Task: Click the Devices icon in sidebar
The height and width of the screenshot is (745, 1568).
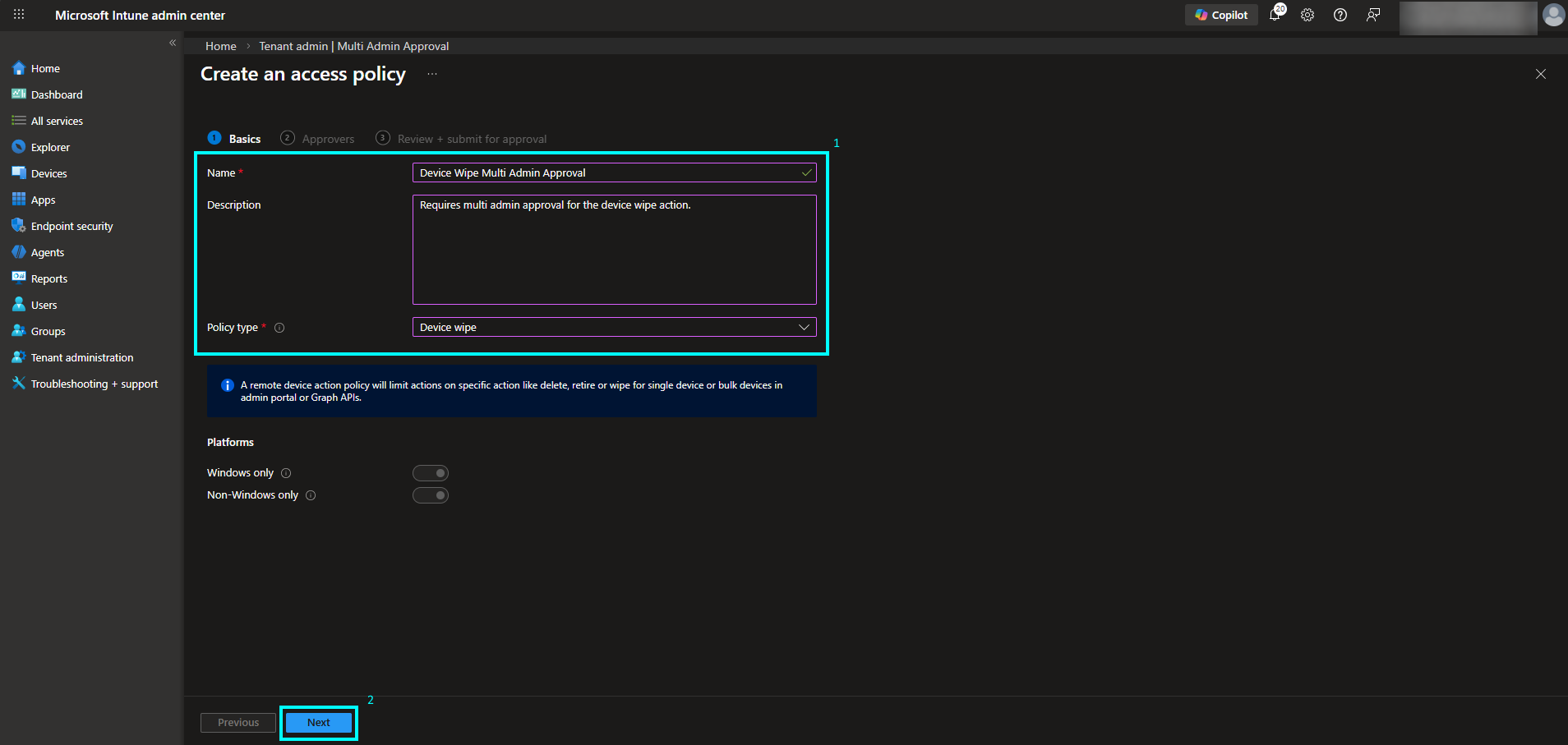Action: point(19,173)
